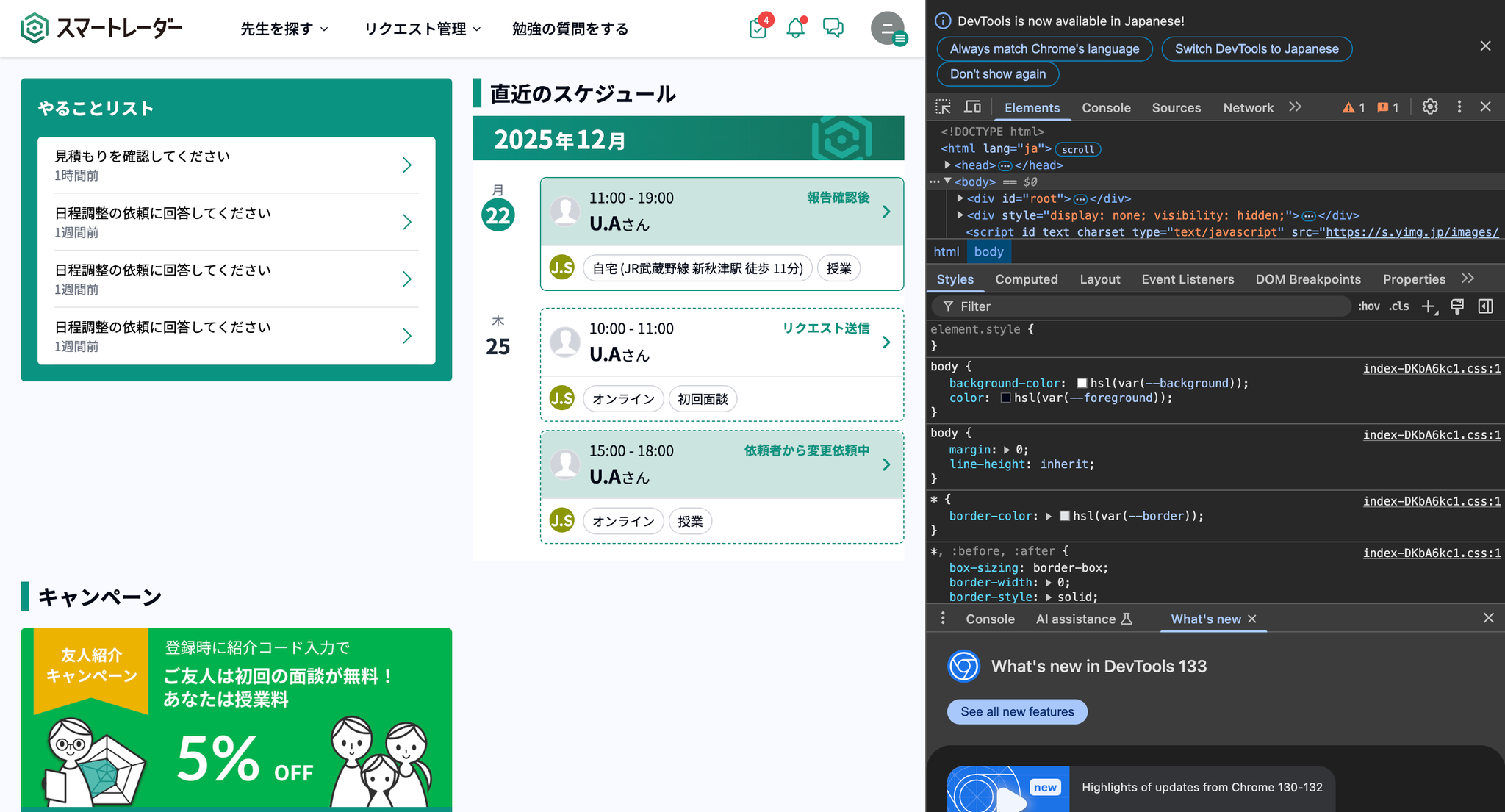This screenshot has width=1505, height=812.
Task: Click the user avatar menu icon
Action: pos(888,29)
